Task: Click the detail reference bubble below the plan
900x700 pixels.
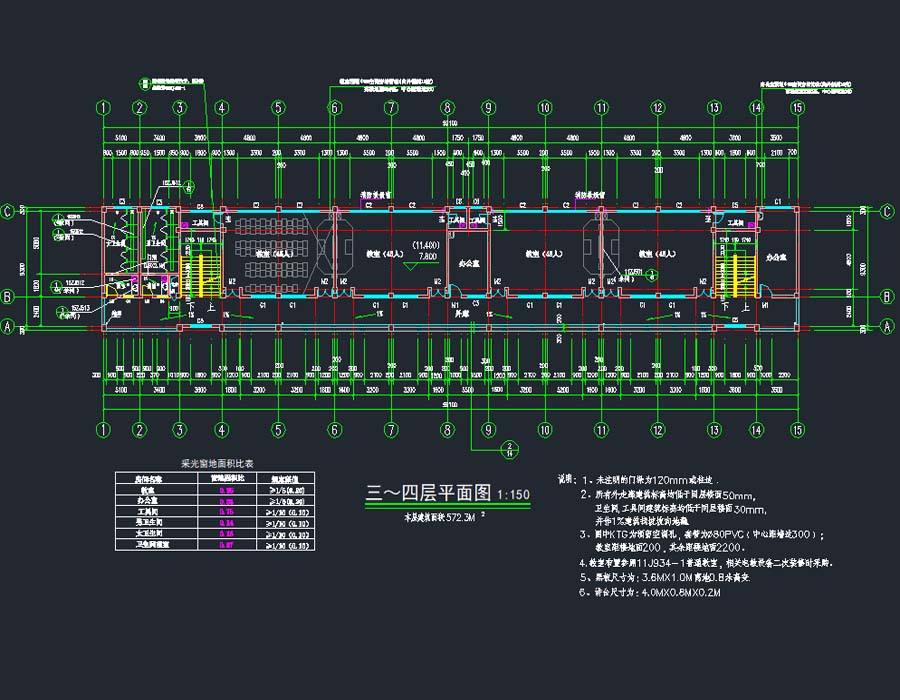Action: [508, 448]
